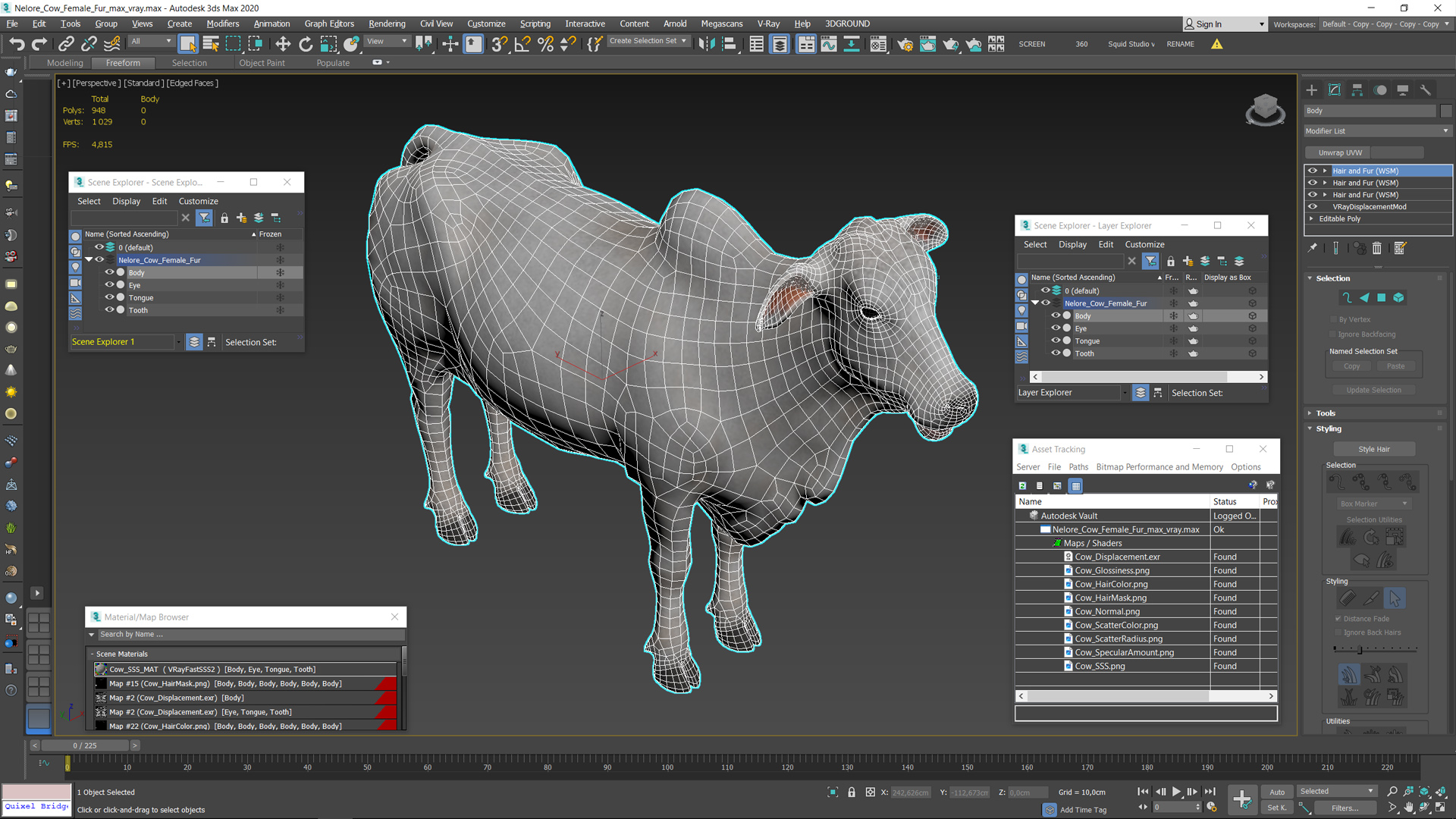Open Render Setup teapot icon

[905, 44]
